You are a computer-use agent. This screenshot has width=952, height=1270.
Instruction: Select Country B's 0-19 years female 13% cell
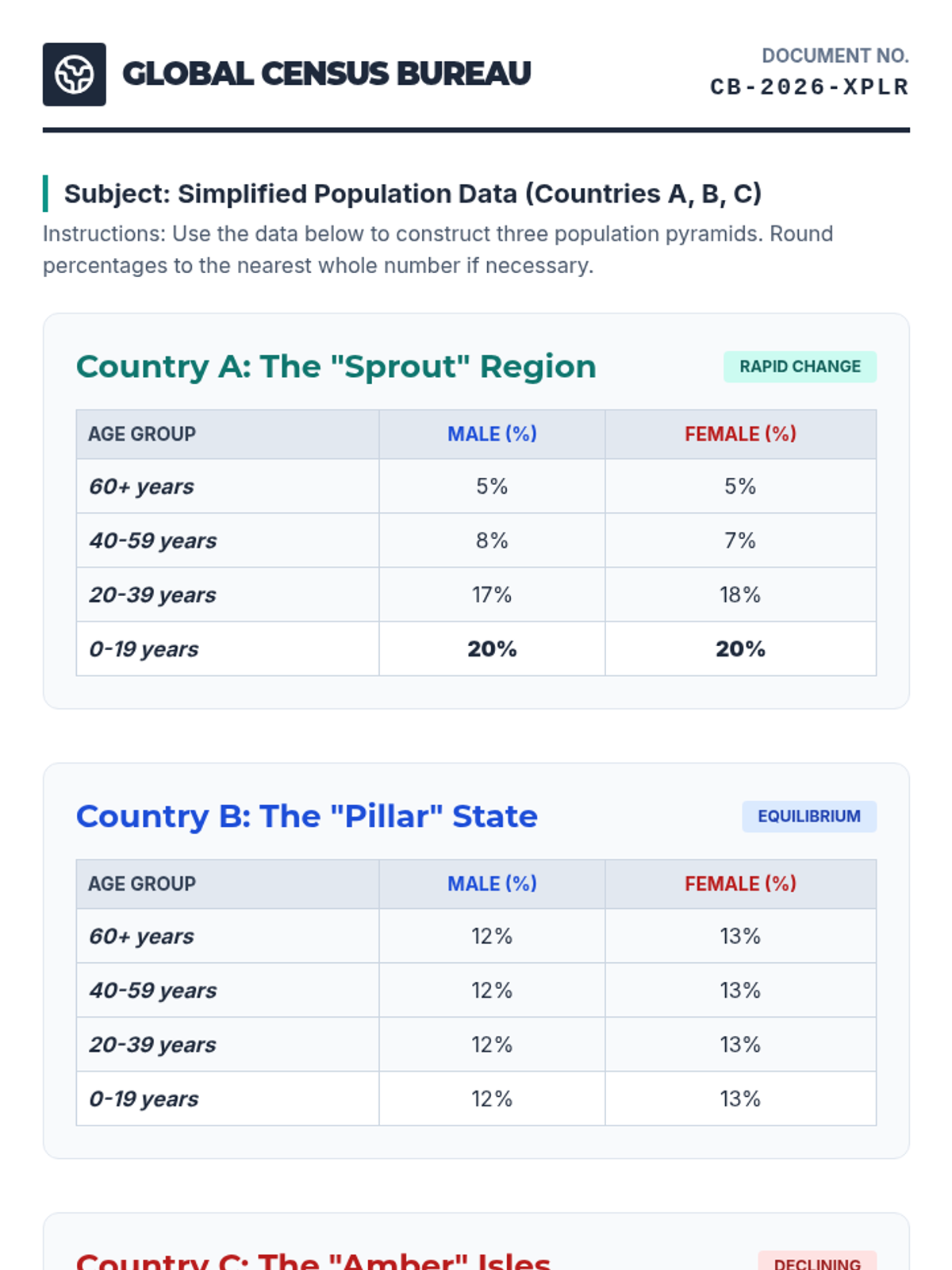point(739,1099)
